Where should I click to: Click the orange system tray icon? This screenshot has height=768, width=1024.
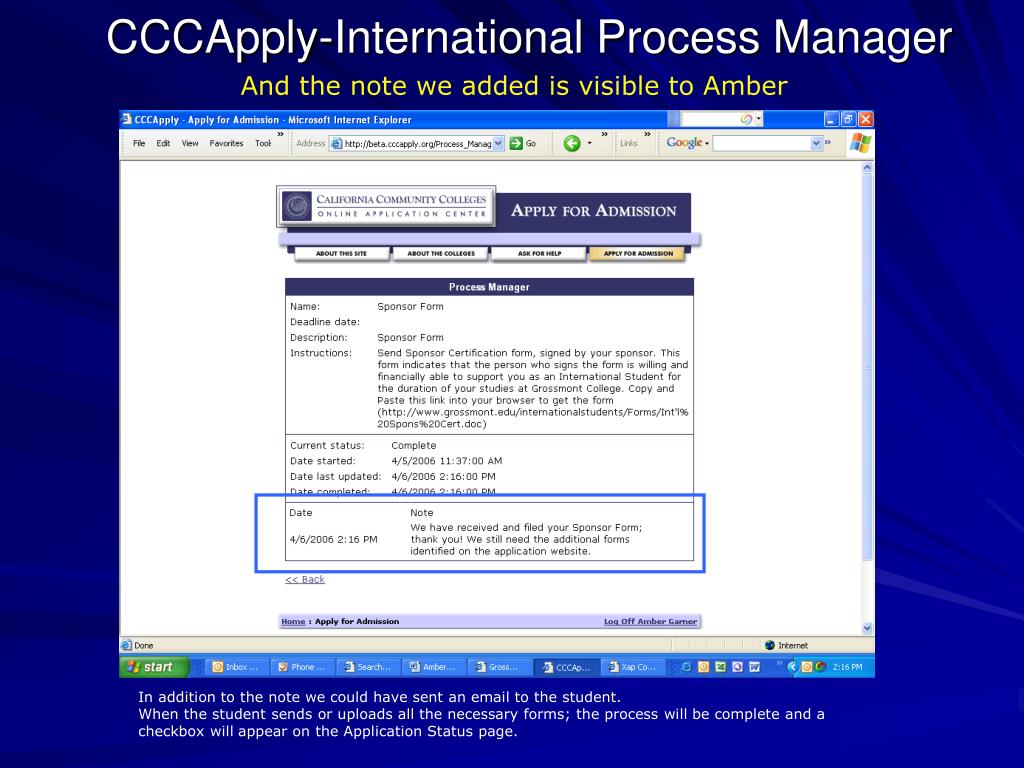pyautogui.click(x=807, y=667)
